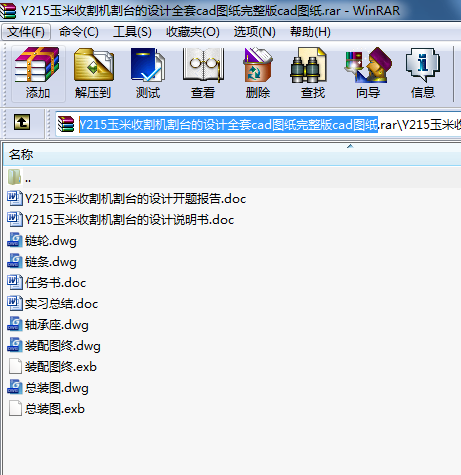Click the archive path address field
This screenshot has width=461, height=475.
pos(258,125)
